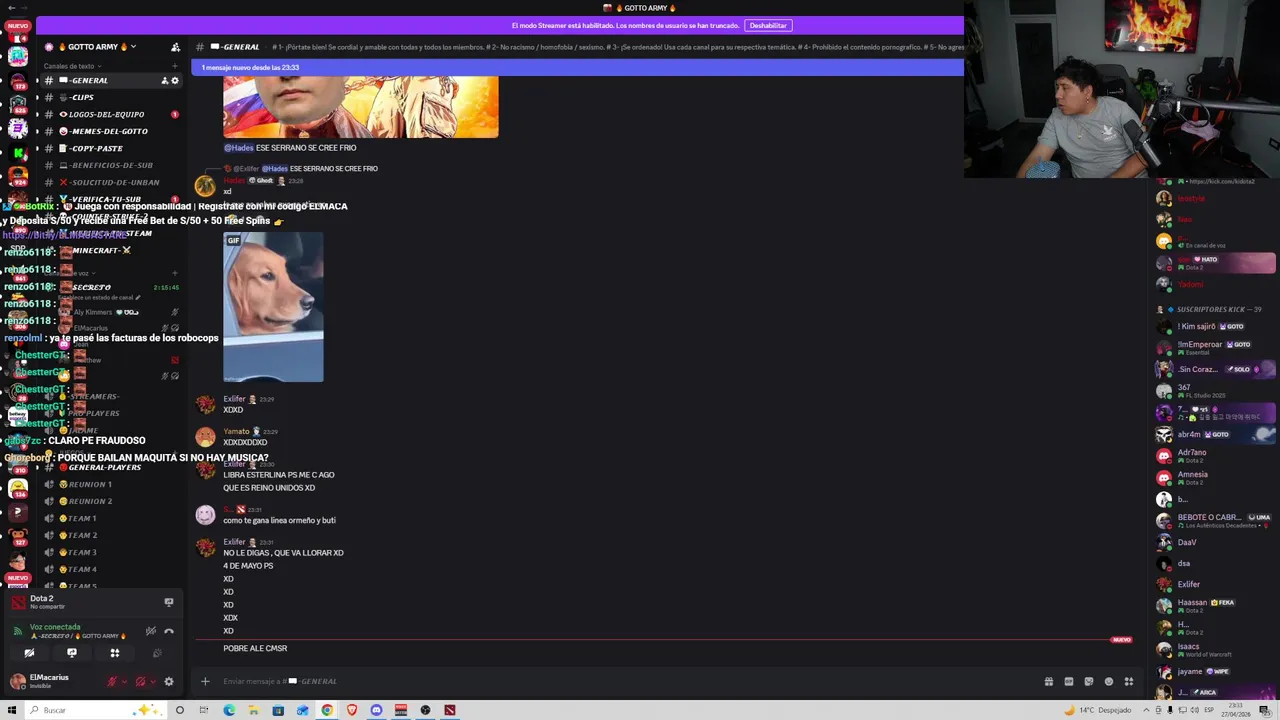Toggle camera on in voice panel

click(x=29, y=653)
